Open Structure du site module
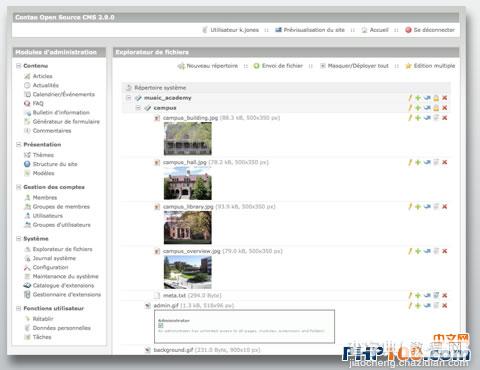 [55, 164]
